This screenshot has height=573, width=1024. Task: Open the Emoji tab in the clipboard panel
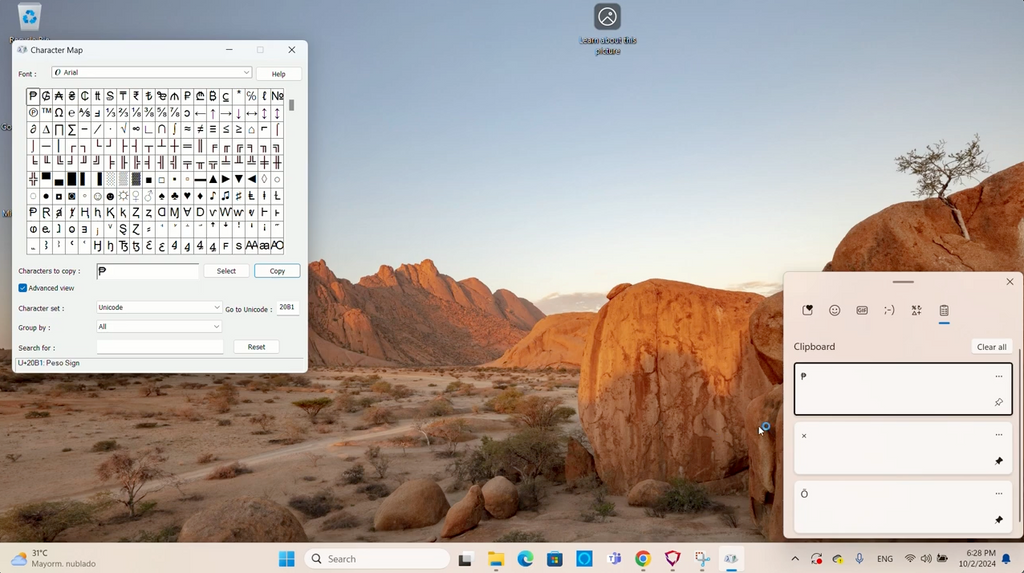pyautogui.click(x=834, y=311)
